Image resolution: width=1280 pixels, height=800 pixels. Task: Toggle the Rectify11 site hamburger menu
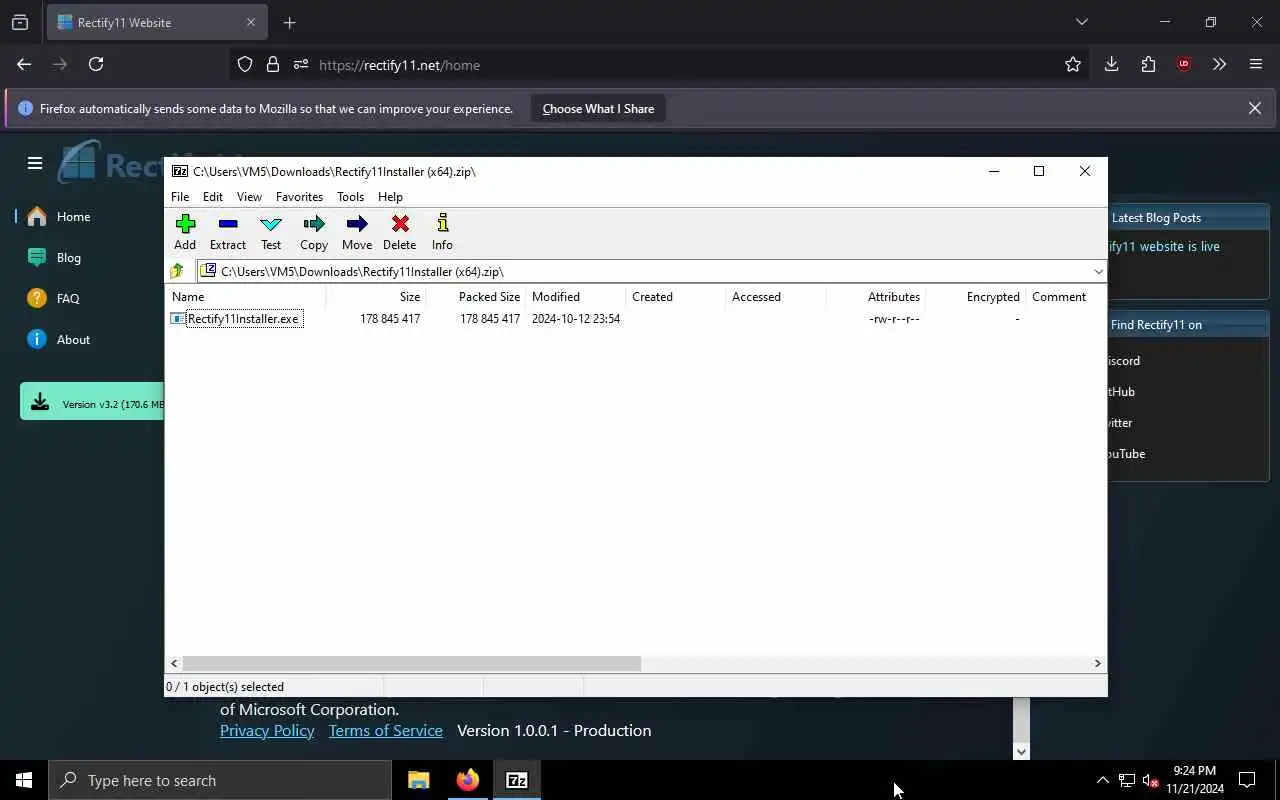[x=35, y=163]
